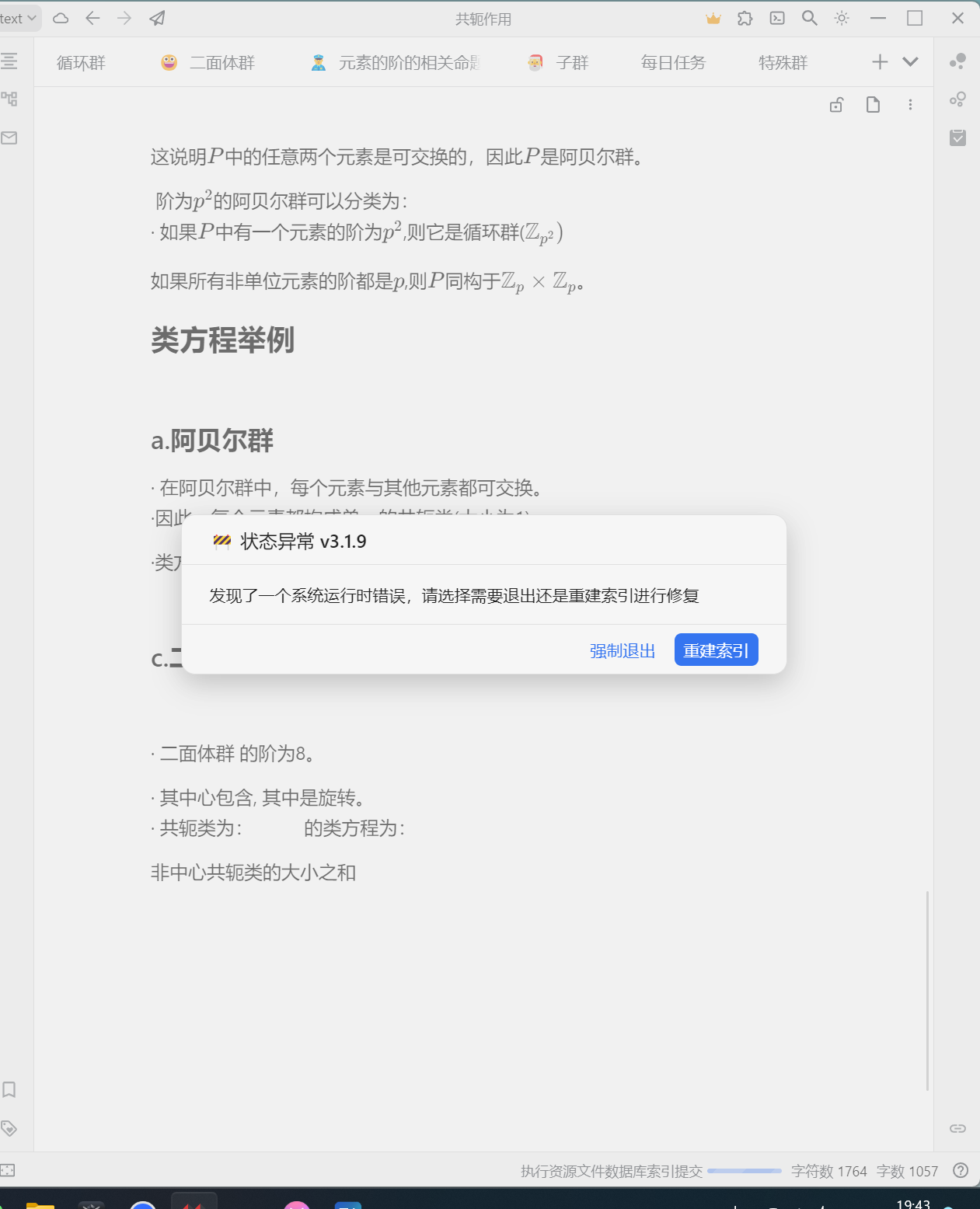Toggle dock visibility icon in status bar
980x1209 pixels.
click(9, 1170)
